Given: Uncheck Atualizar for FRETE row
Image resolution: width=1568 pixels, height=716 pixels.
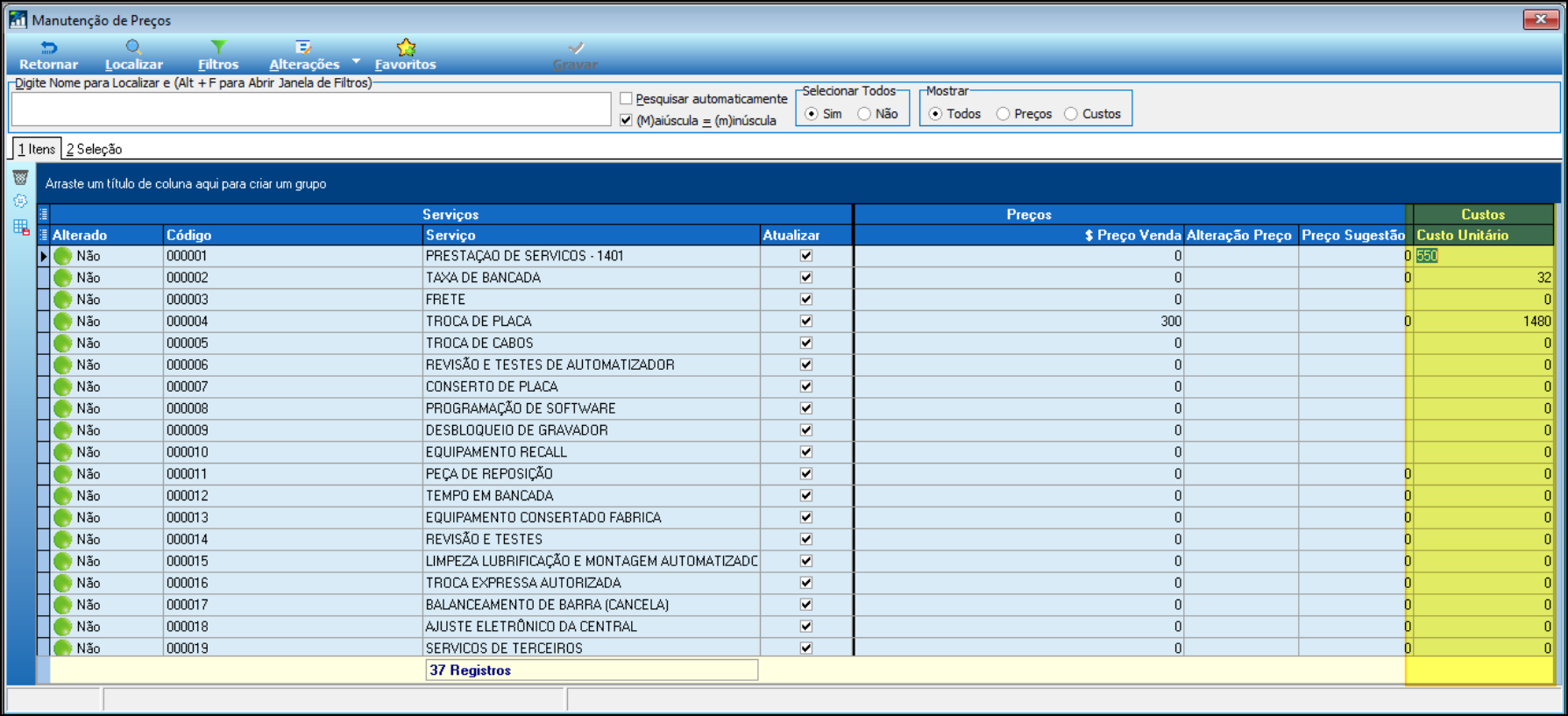Looking at the screenshot, I should tap(806, 300).
